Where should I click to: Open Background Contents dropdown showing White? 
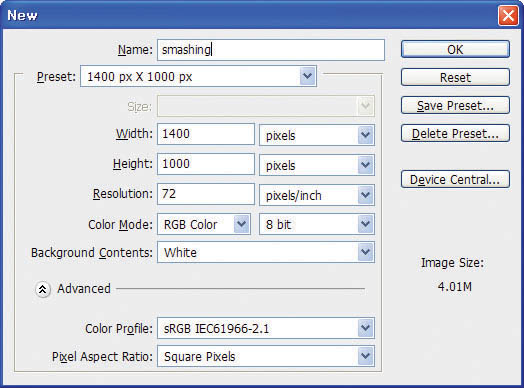(266, 252)
